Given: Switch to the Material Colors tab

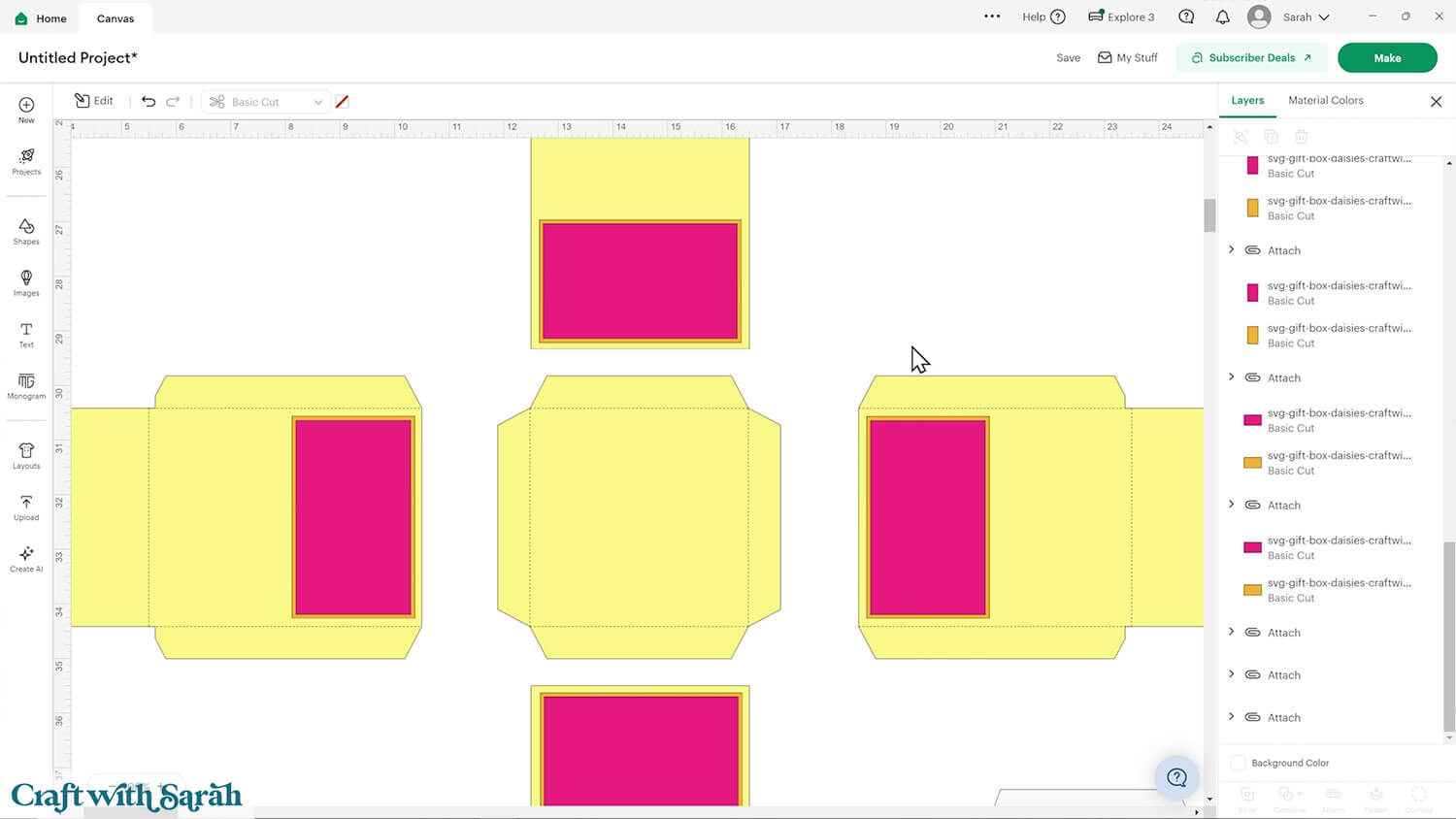Looking at the screenshot, I should click(x=1325, y=100).
